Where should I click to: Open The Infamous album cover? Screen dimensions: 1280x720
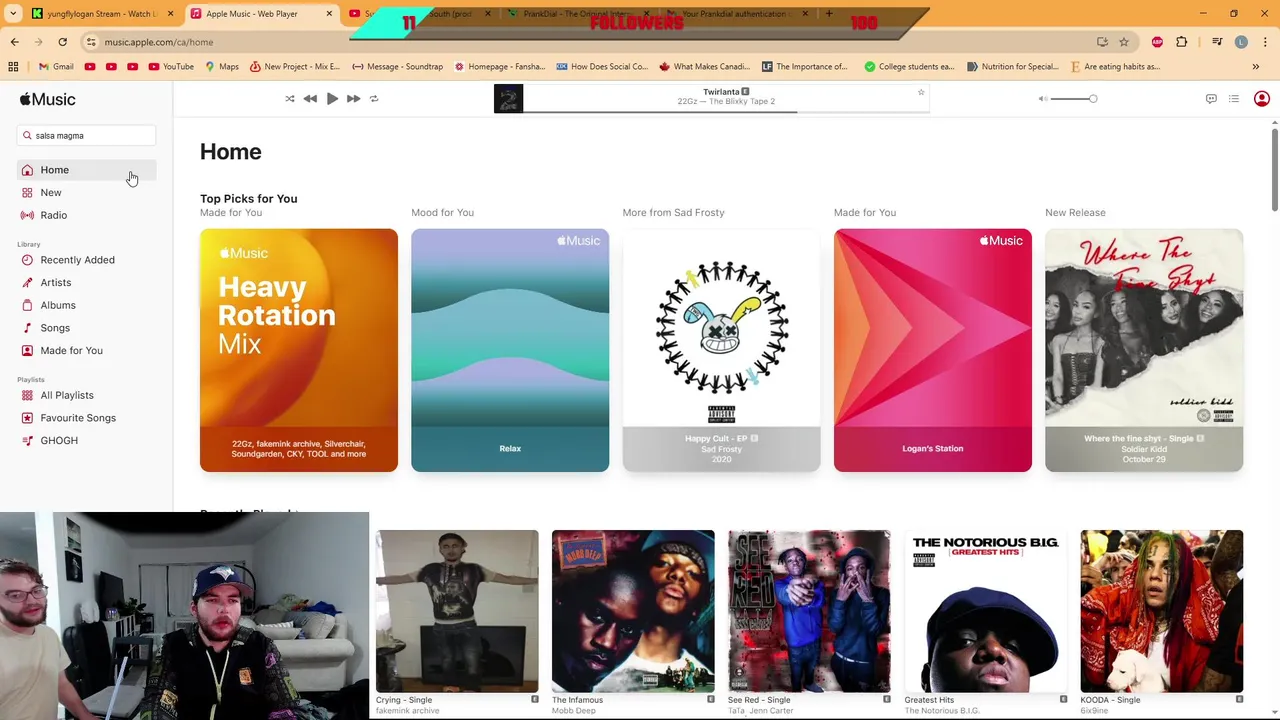633,611
